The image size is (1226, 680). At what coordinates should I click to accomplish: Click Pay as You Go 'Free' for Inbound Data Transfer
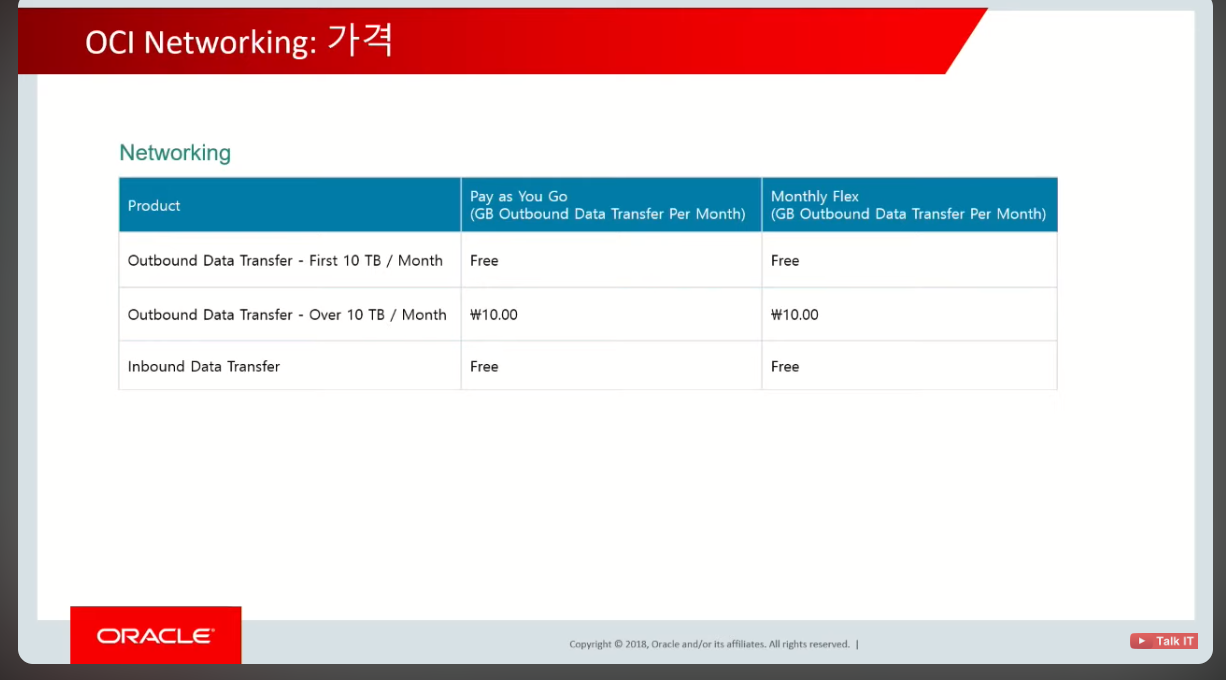click(x=484, y=366)
